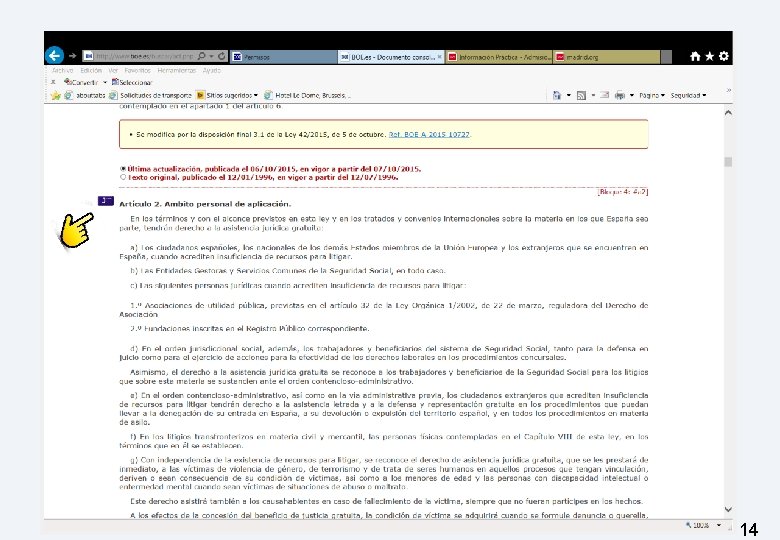Viewport: 780px width, 540px height.
Task: Click the 'Artículo 2. Ámbito personal de aplicación' heading
Action: pos(205,204)
